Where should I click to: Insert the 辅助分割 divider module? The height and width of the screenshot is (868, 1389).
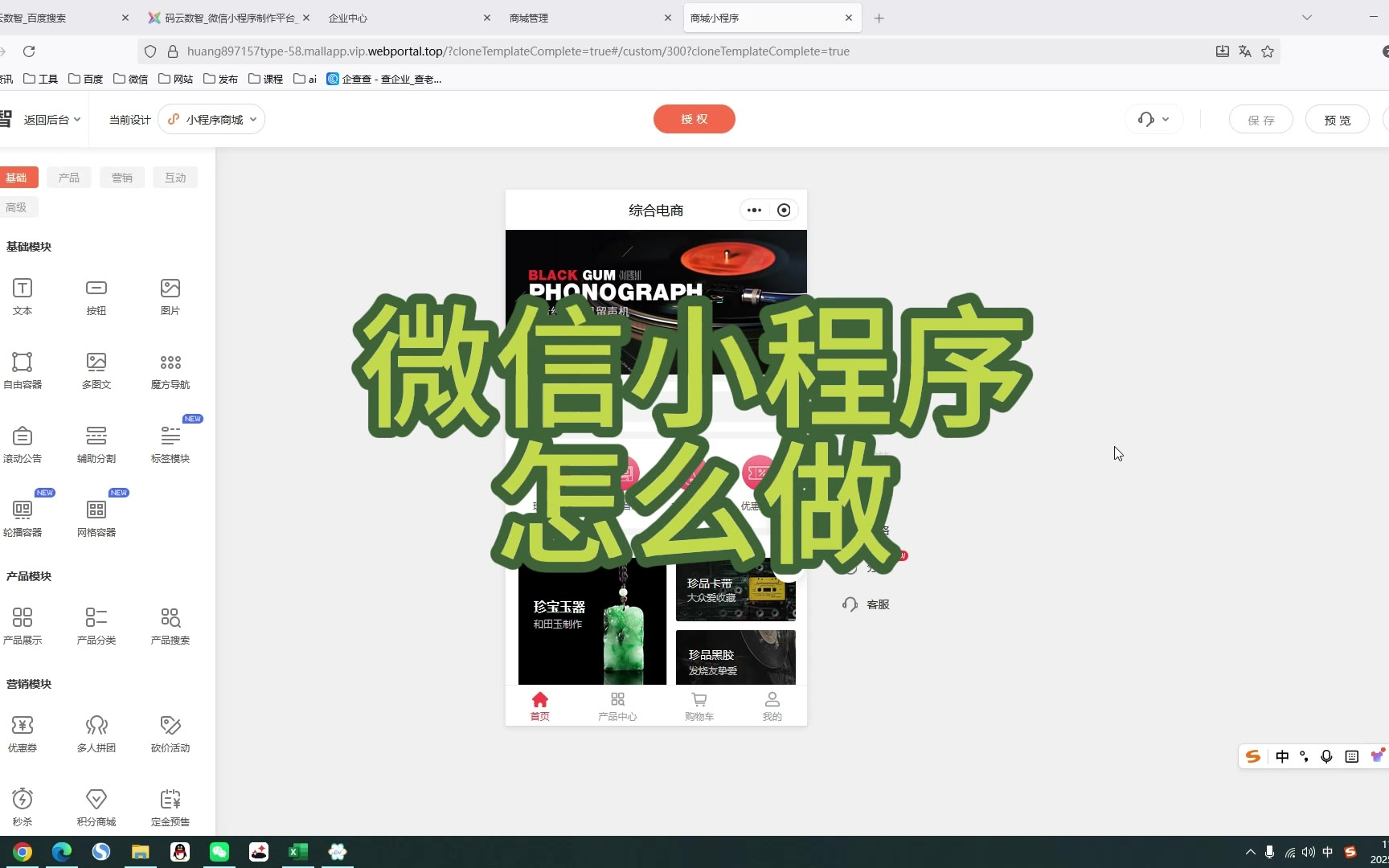point(96,444)
